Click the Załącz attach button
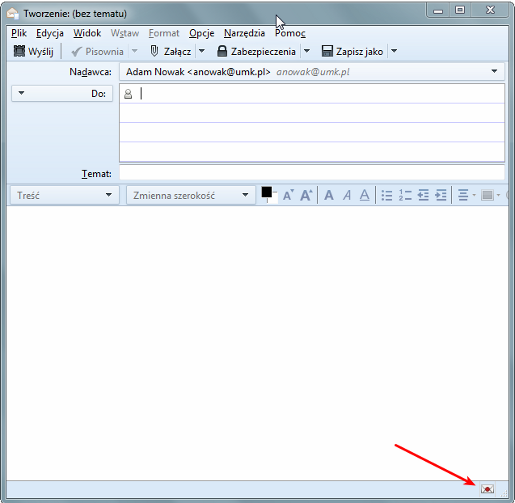515x503 pixels. (x=171, y=51)
